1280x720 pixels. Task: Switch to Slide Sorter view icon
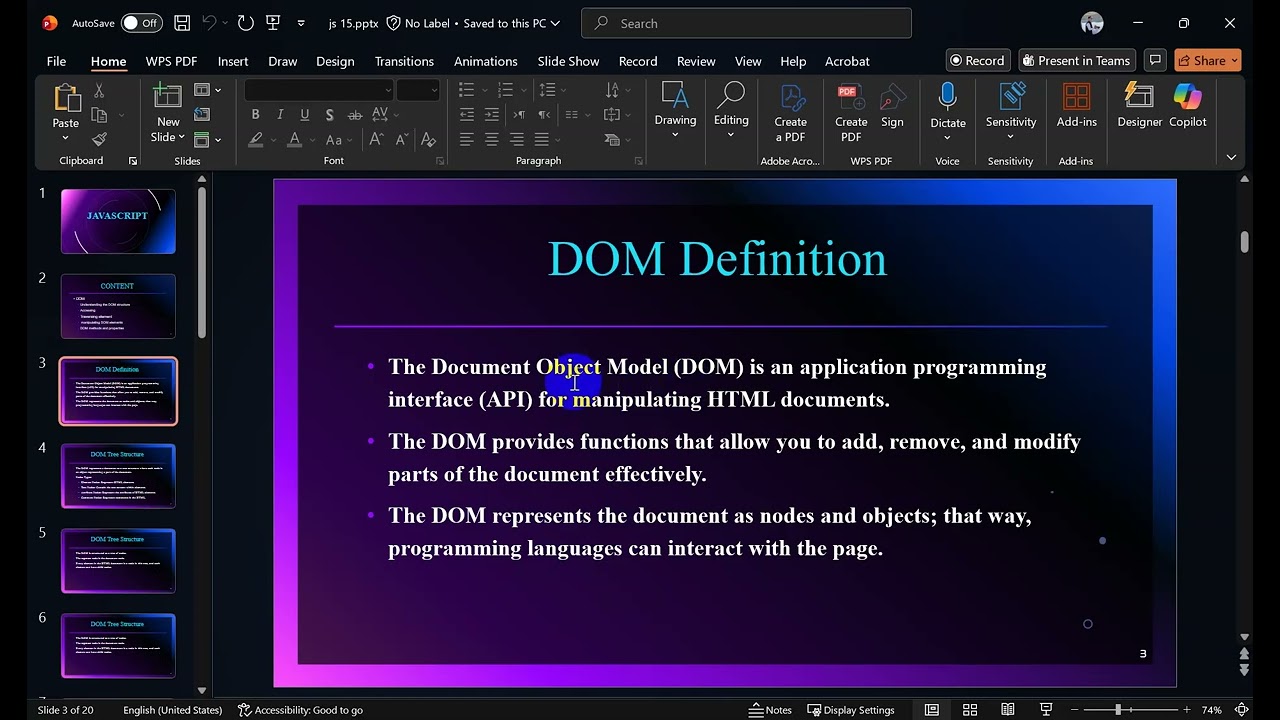pyautogui.click(x=970, y=710)
